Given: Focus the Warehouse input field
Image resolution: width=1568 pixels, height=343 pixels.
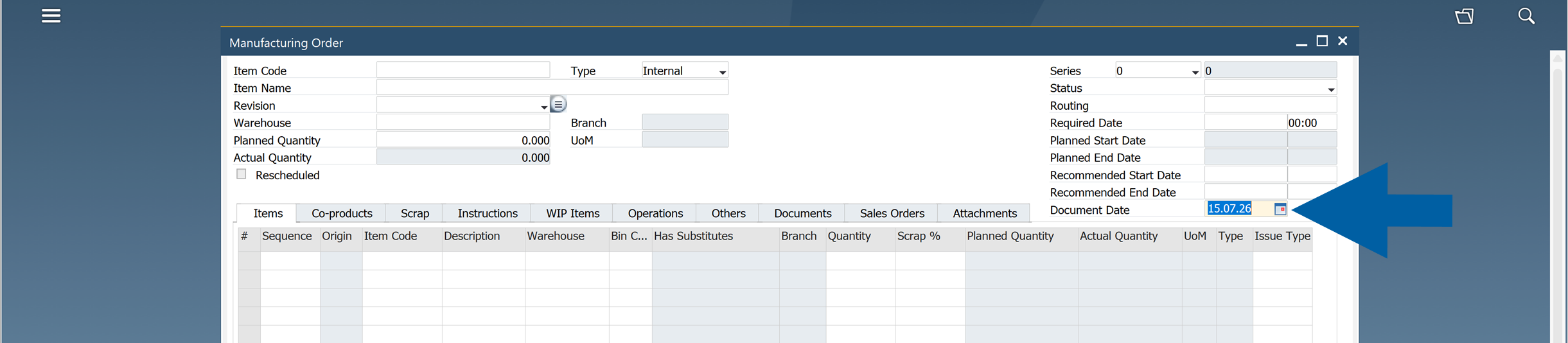Looking at the screenshot, I should (463, 121).
